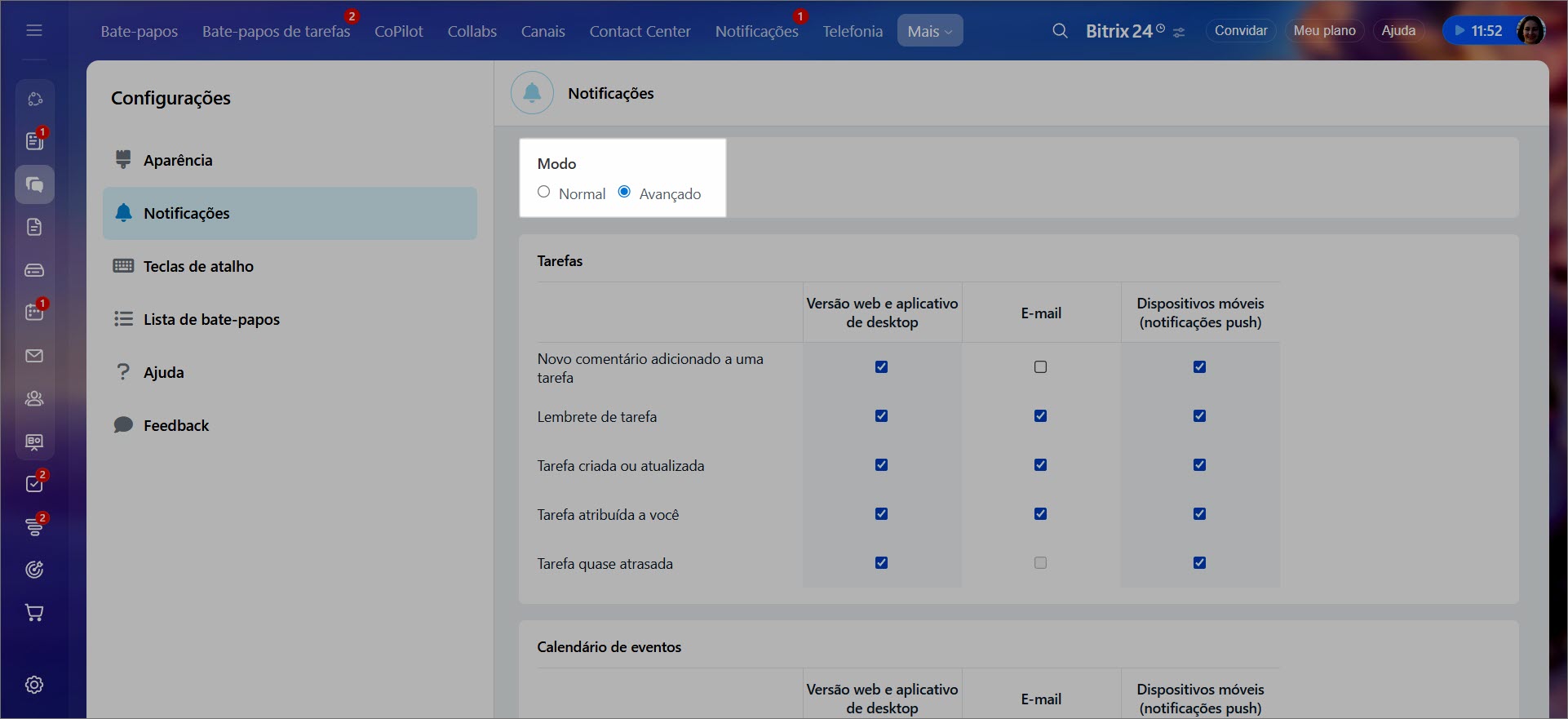Click the user profile avatar
The image size is (1568, 719).
click(1530, 30)
